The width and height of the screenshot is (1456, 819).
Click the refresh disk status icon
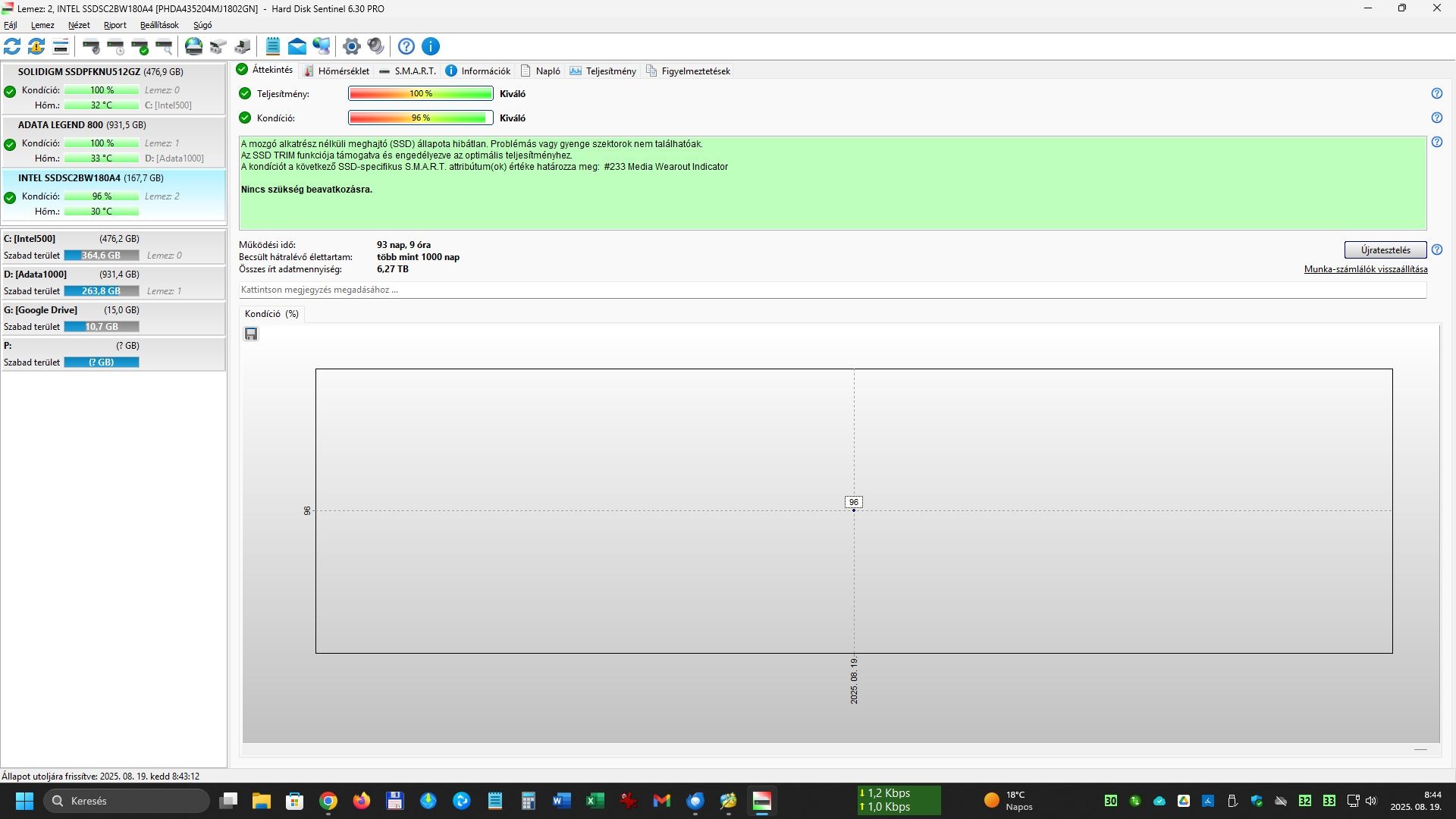coord(12,46)
